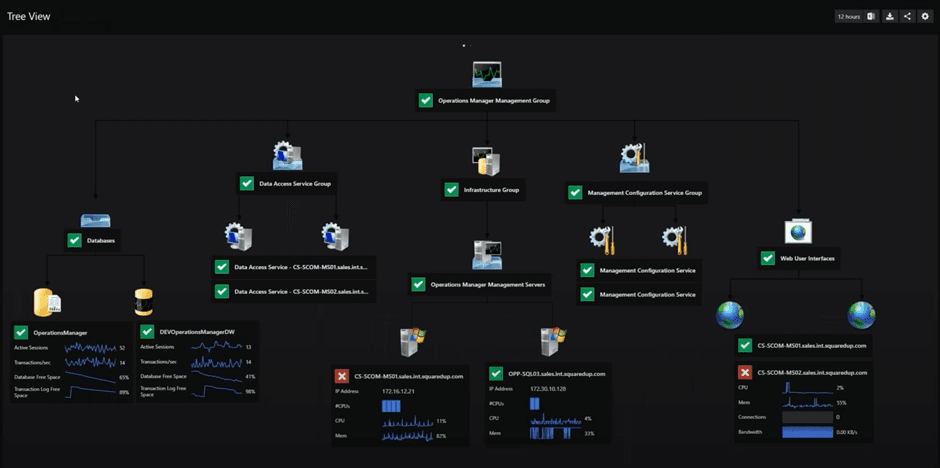Click Connections bar on CS-SCOM-MS02 card
Viewport: 940px width, 468px height.
pos(807,417)
